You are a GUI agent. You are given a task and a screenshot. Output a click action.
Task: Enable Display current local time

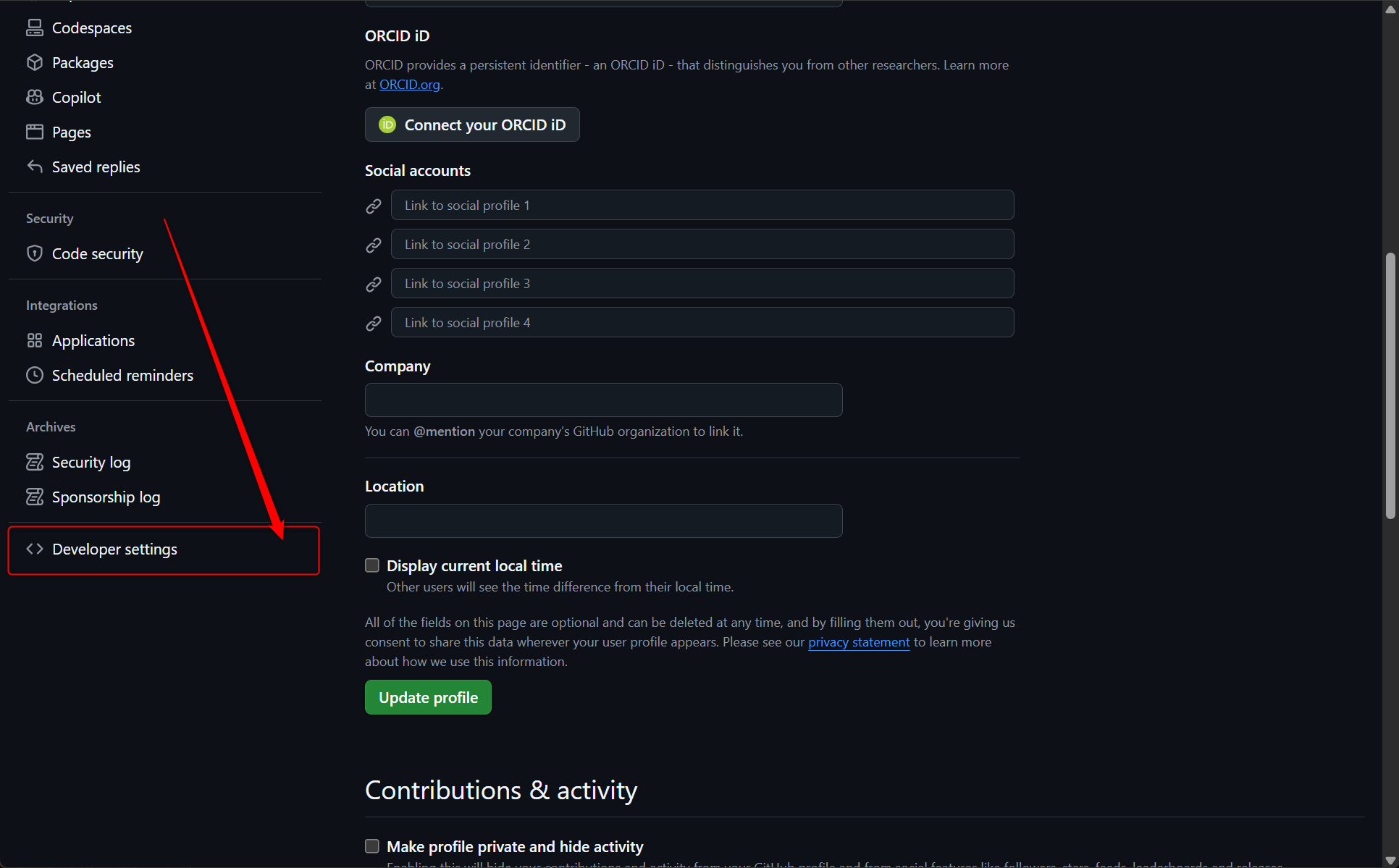(x=371, y=565)
